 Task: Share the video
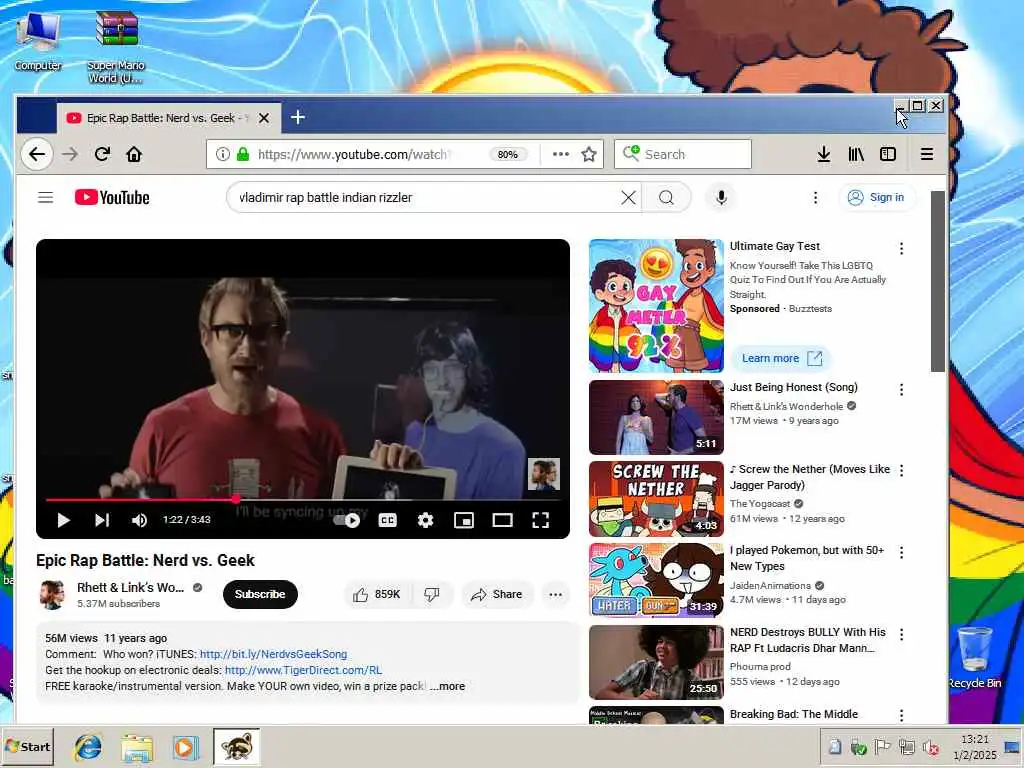click(498, 594)
